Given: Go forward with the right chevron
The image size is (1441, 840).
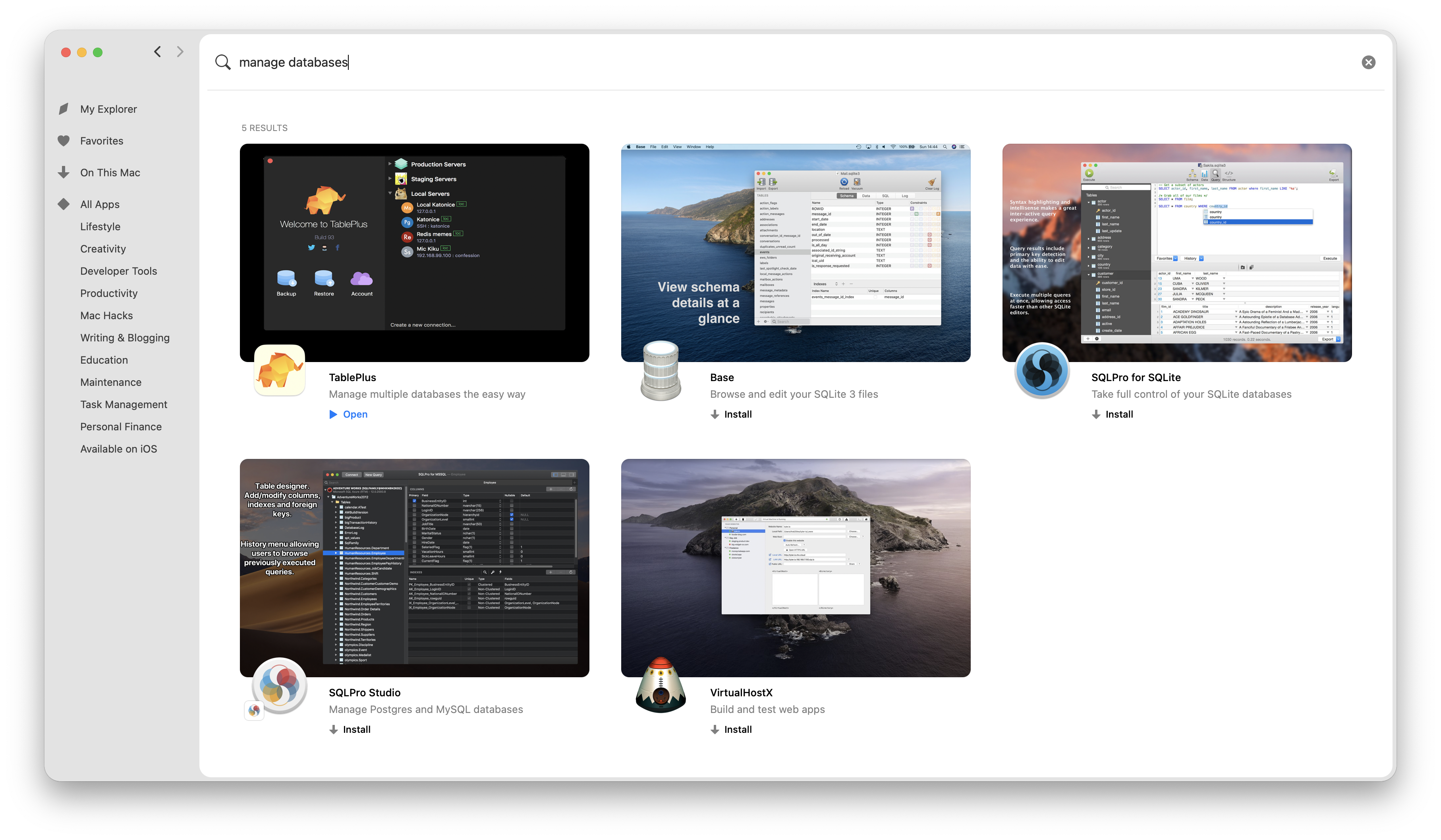Looking at the screenshot, I should click(x=180, y=52).
